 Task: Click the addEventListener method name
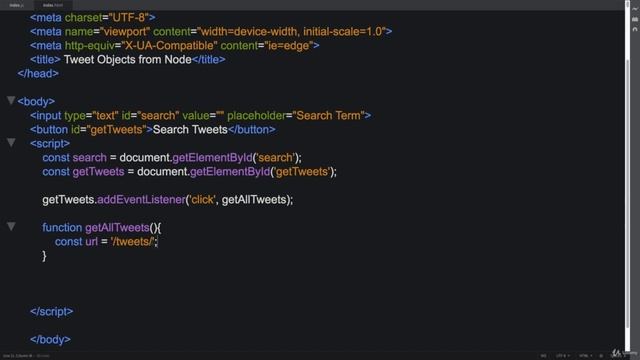click(141, 200)
